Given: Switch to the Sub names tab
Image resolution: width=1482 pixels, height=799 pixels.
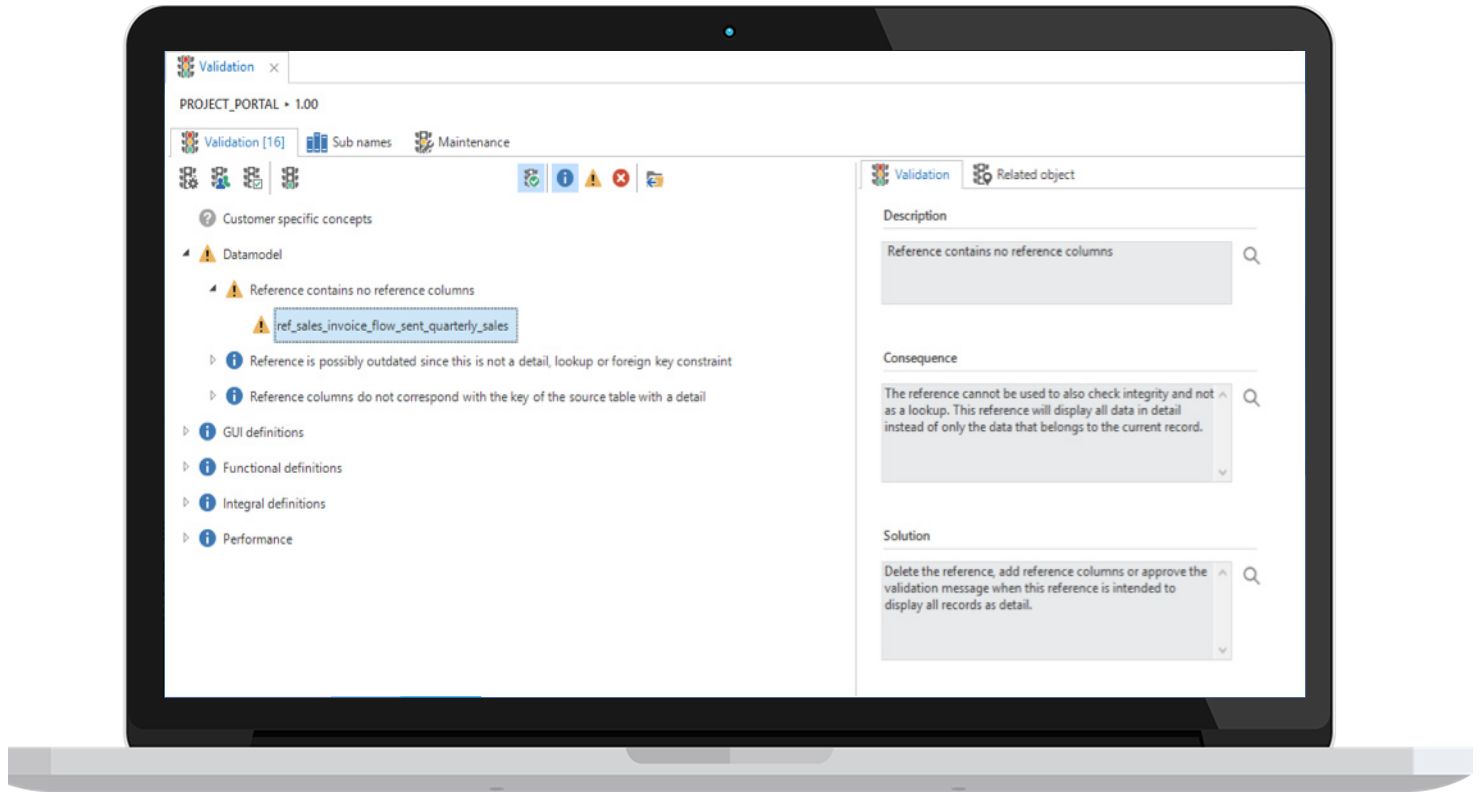Looking at the screenshot, I should (350, 142).
